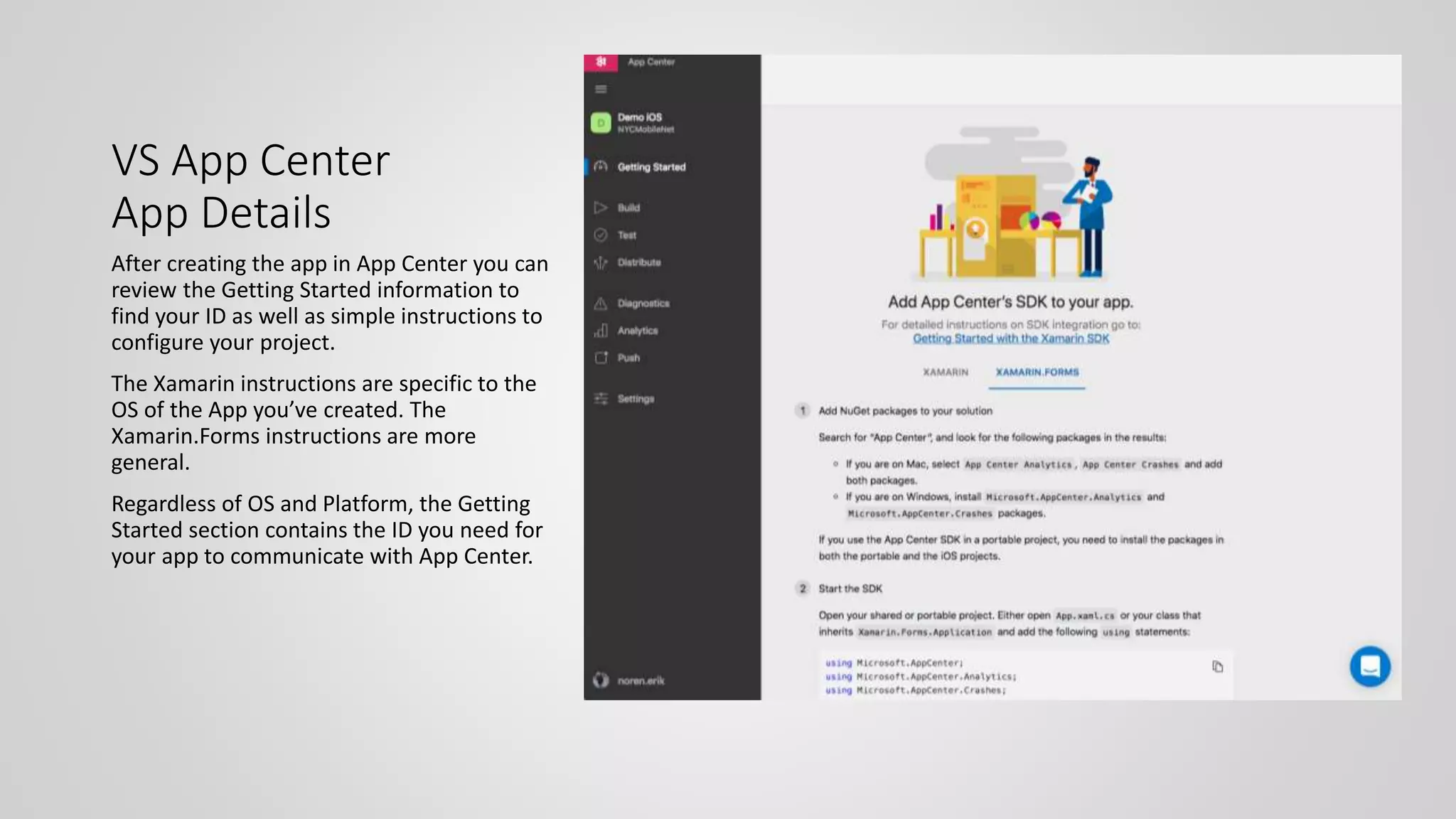Viewport: 1456px width, 819px height.
Task: Click 'using Microsoft.AppCenter.Crashes;' code line
Action: coord(916,690)
